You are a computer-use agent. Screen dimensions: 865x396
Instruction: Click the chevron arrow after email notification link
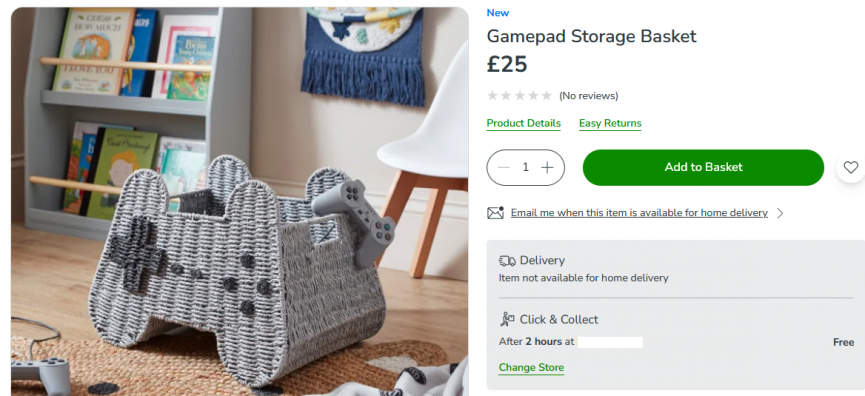point(780,213)
